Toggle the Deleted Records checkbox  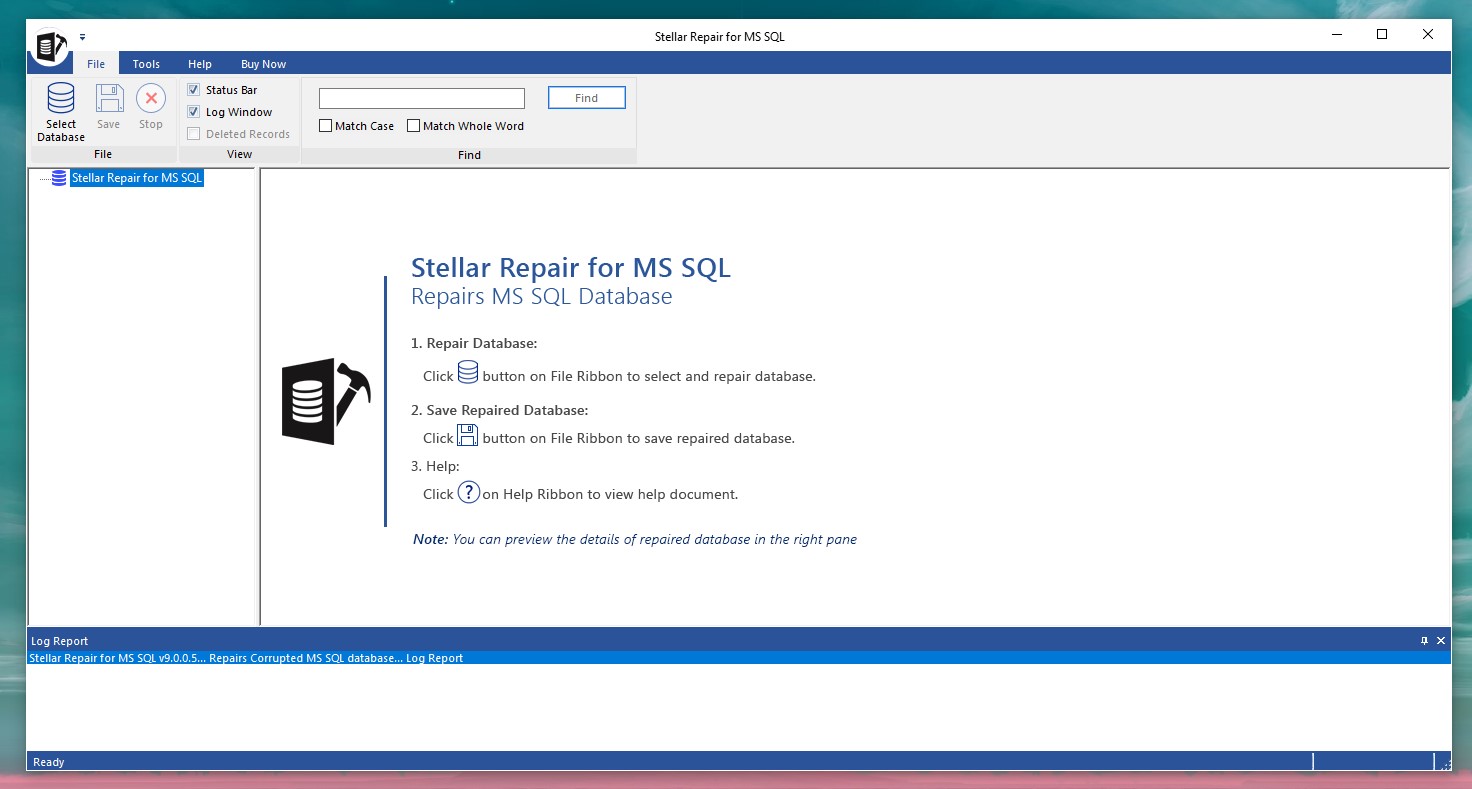(x=194, y=134)
